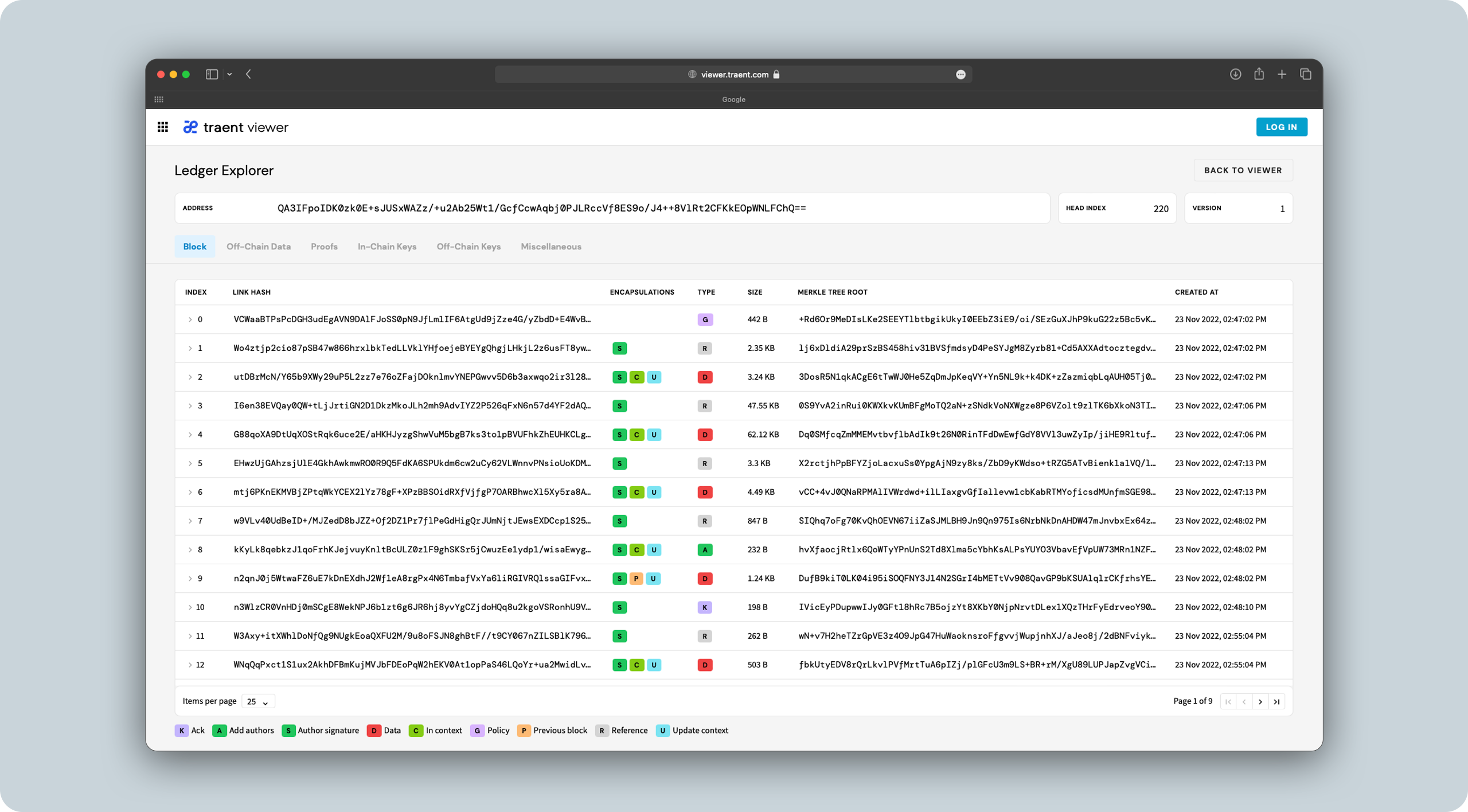Click the Policy G badge in legend

477,731
